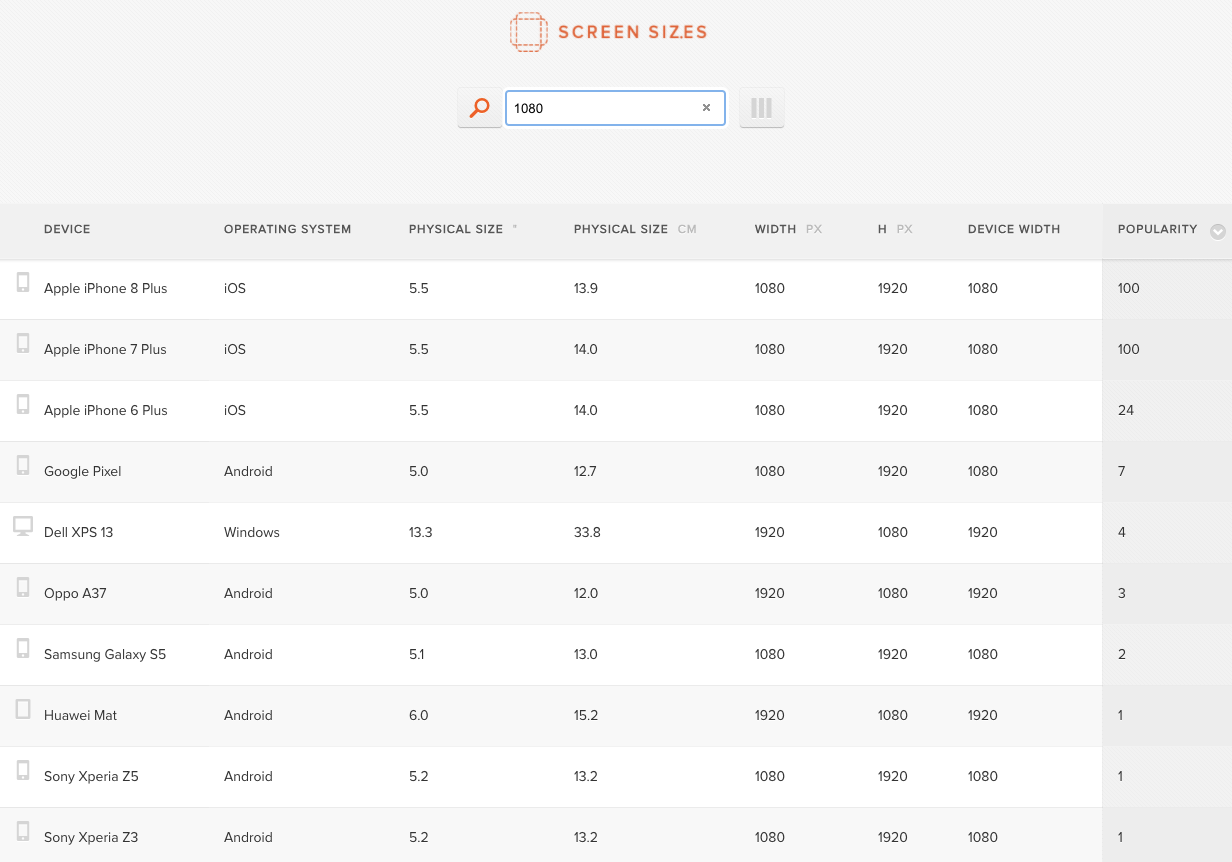Sort by Popularity column header
The image size is (1232, 862).
click(x=1157, y=229)
